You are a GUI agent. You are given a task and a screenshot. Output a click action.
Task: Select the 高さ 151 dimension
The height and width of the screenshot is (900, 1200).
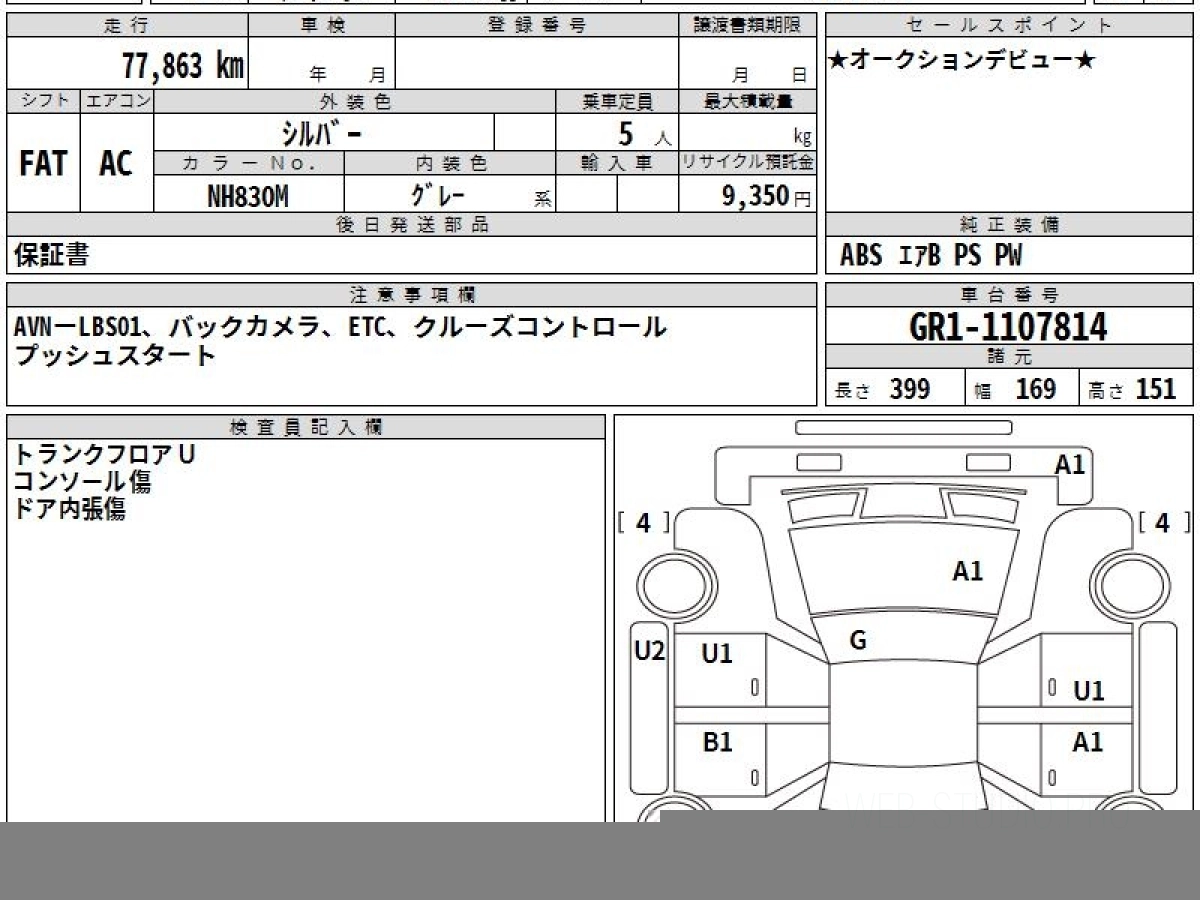point(1133,389)
